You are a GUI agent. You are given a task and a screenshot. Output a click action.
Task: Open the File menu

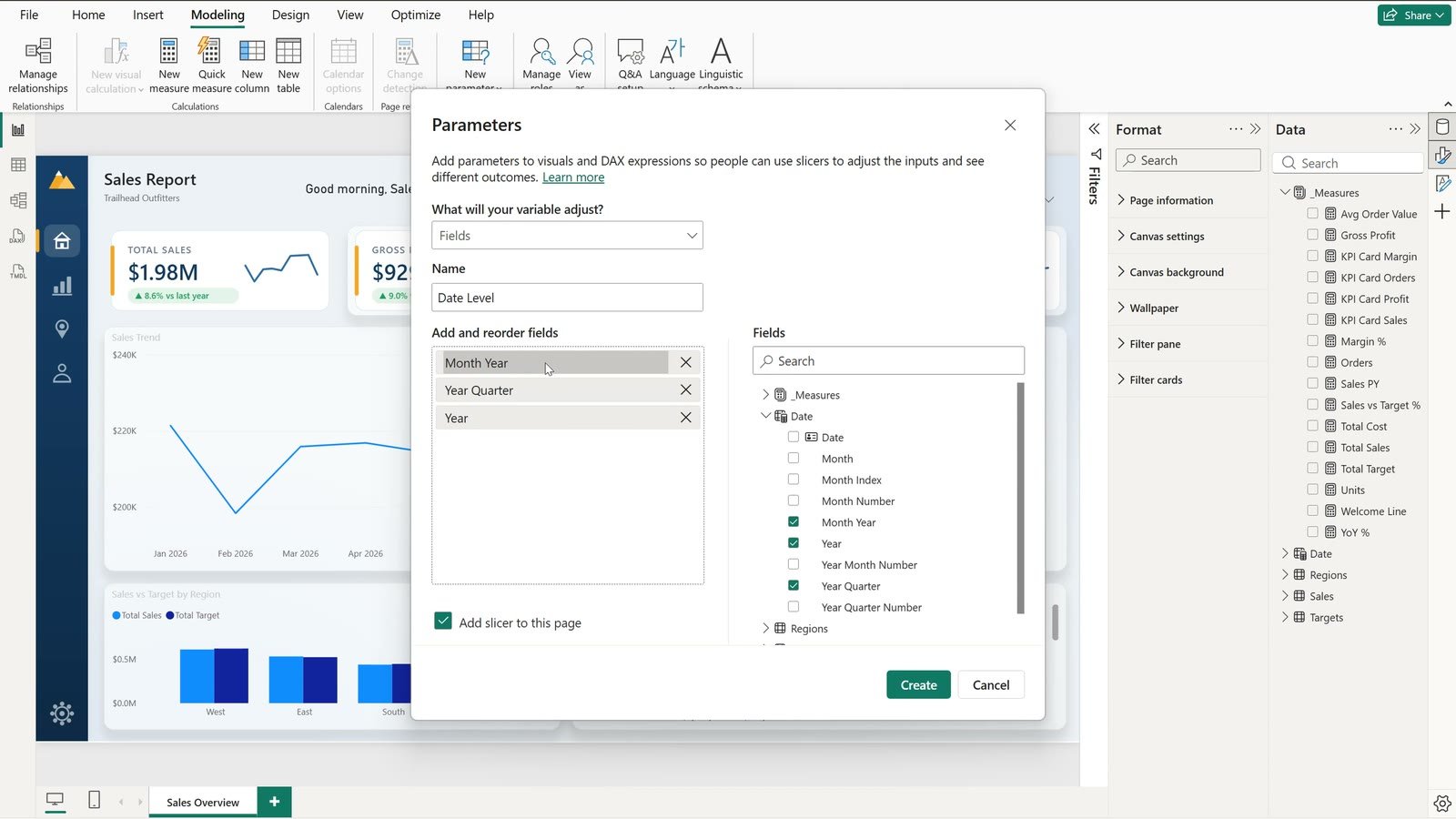[29, 15]
